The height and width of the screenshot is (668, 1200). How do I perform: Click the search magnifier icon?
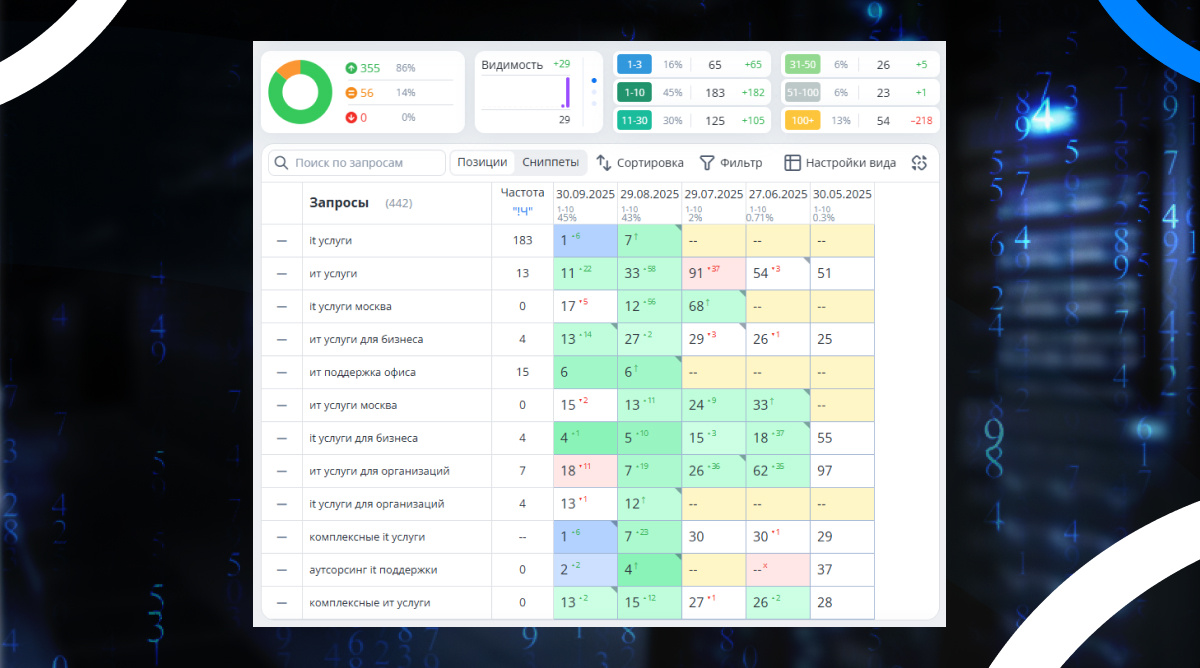pyautogui.click(x=281, y=163)
